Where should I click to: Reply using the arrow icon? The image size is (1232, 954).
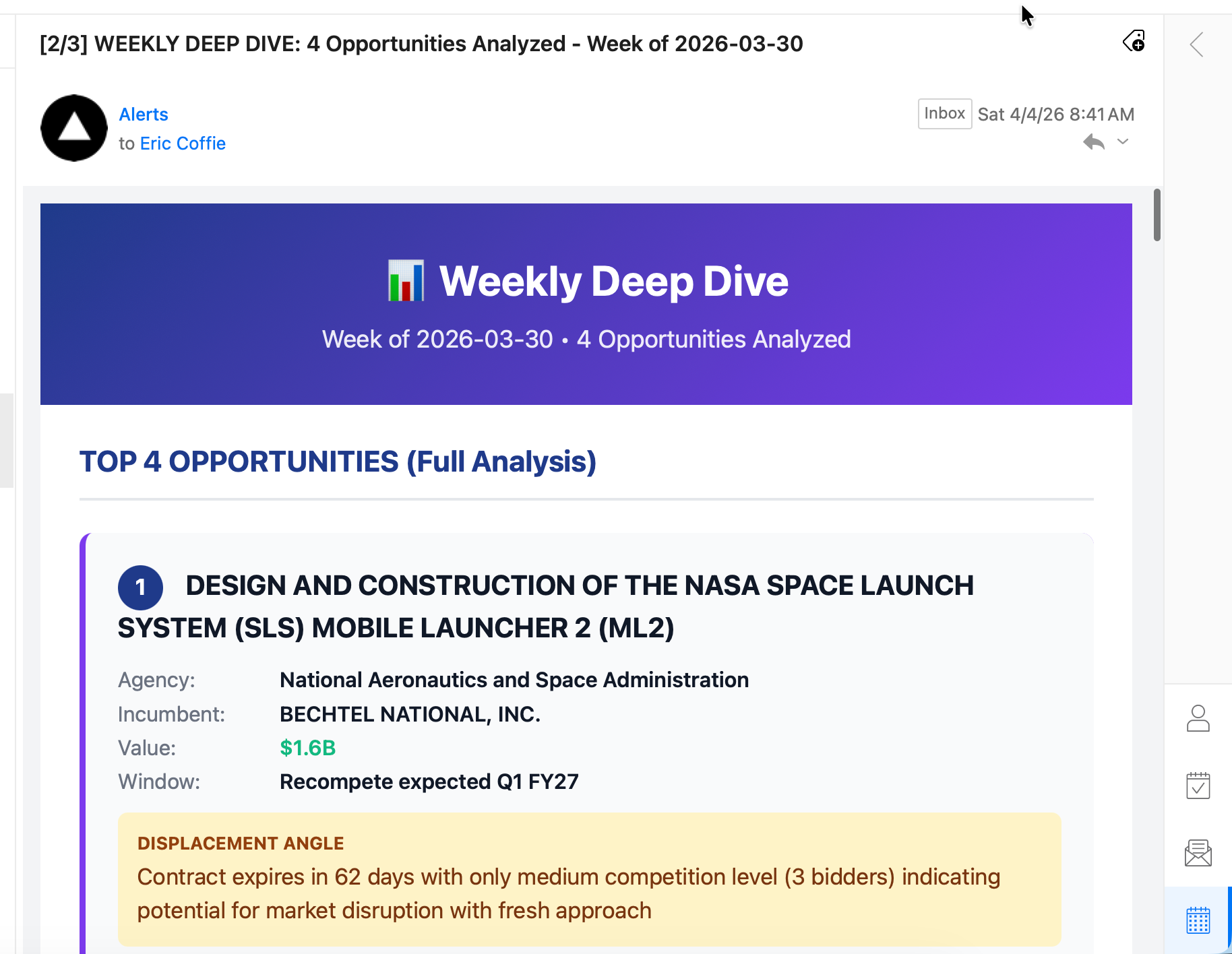point(1094,142)
